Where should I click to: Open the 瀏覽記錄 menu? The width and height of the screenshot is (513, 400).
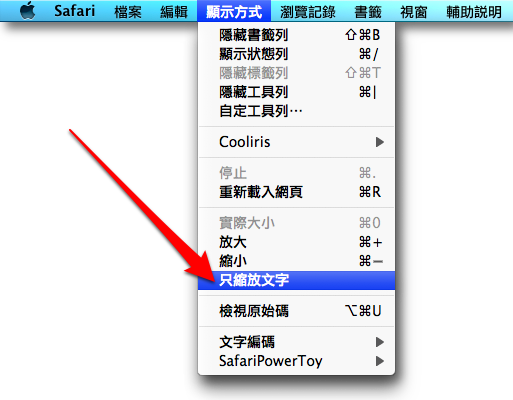tap(308, 12)
